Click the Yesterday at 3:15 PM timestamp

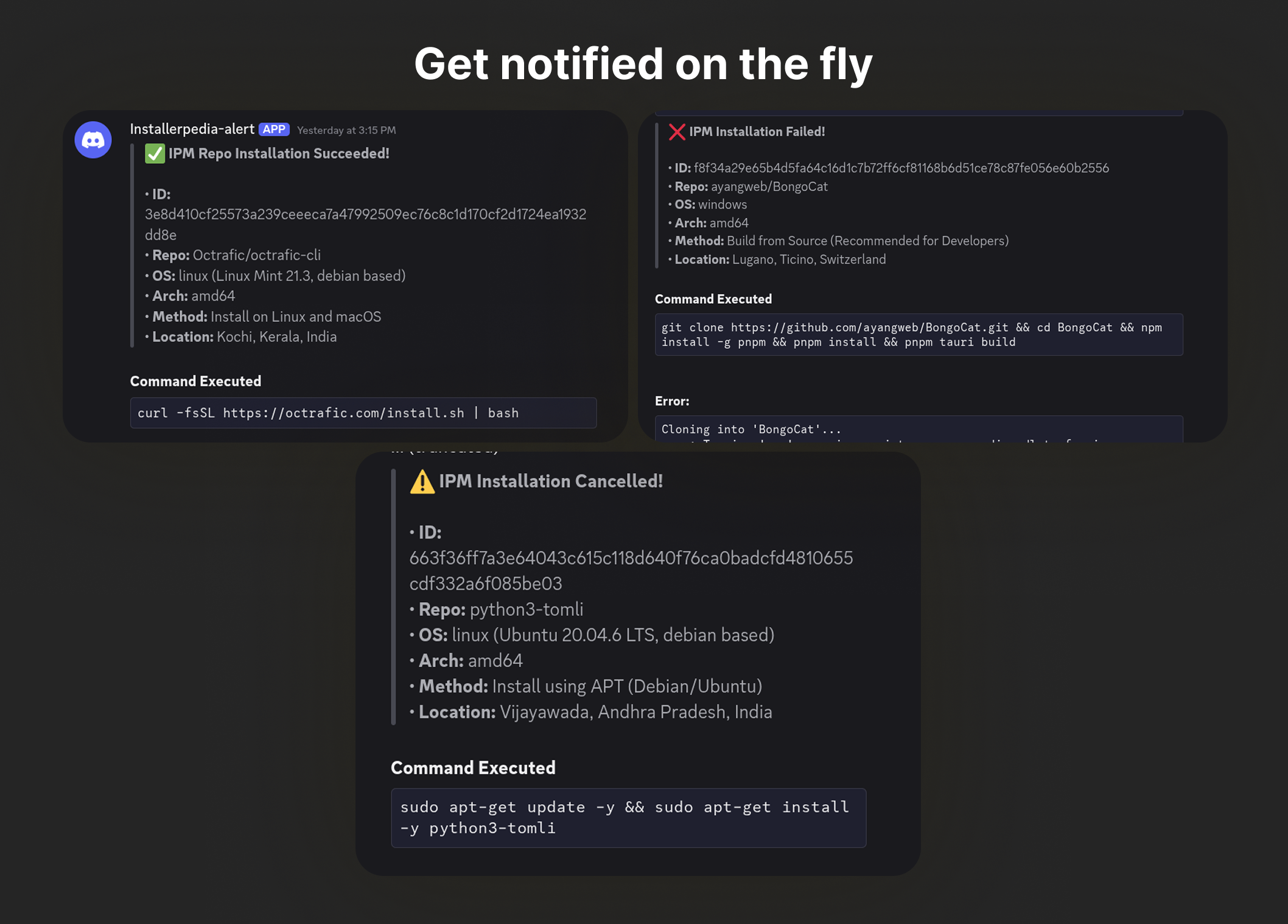346,130
